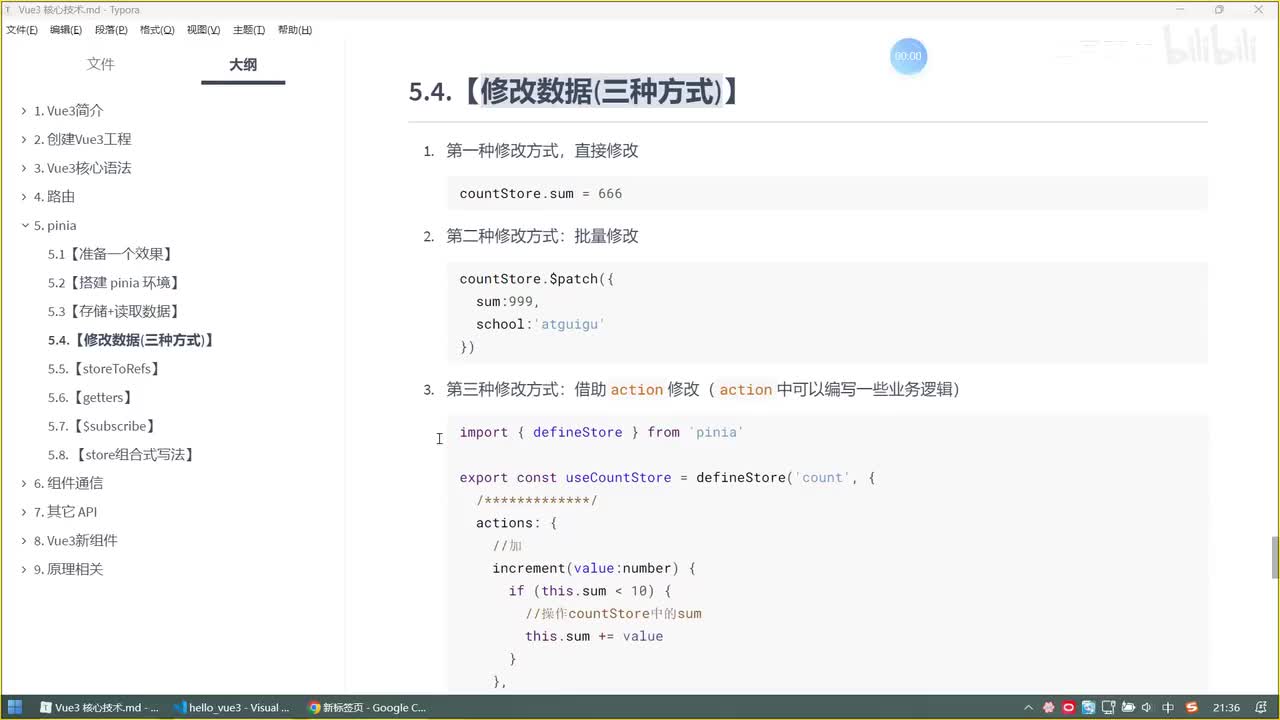Toggle the 中 input language indicator
This screenshot has width=1280, height=720.
(x=1168, y=707)
